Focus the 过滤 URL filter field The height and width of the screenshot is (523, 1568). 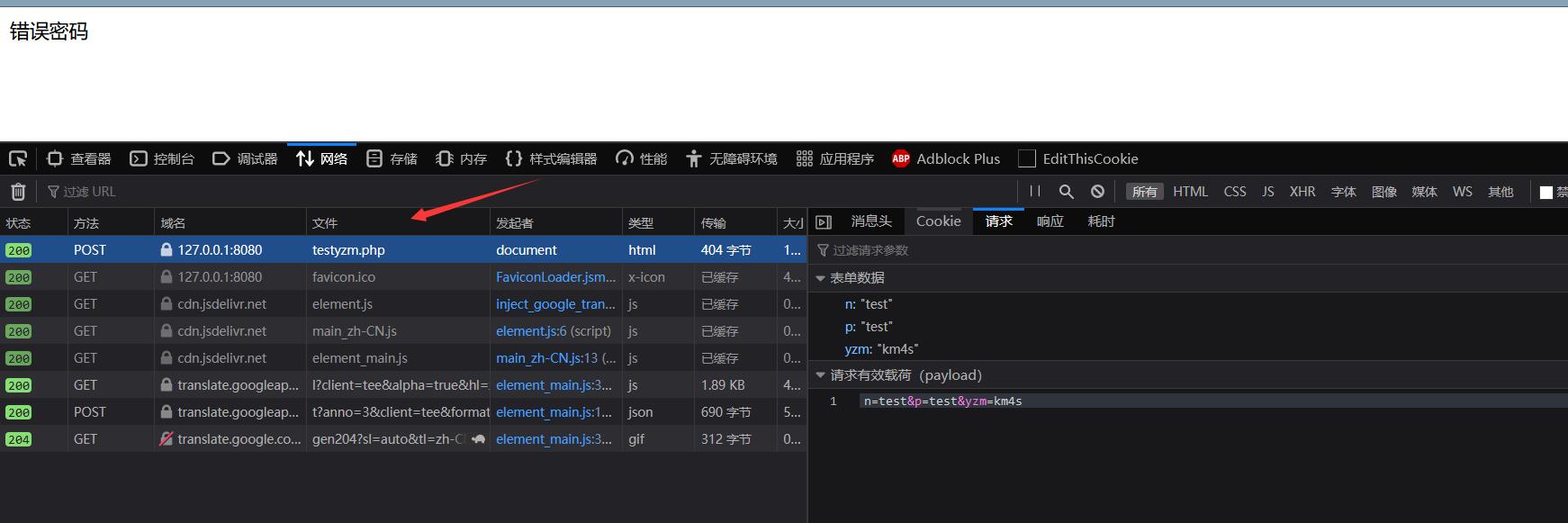coord(531,192)
